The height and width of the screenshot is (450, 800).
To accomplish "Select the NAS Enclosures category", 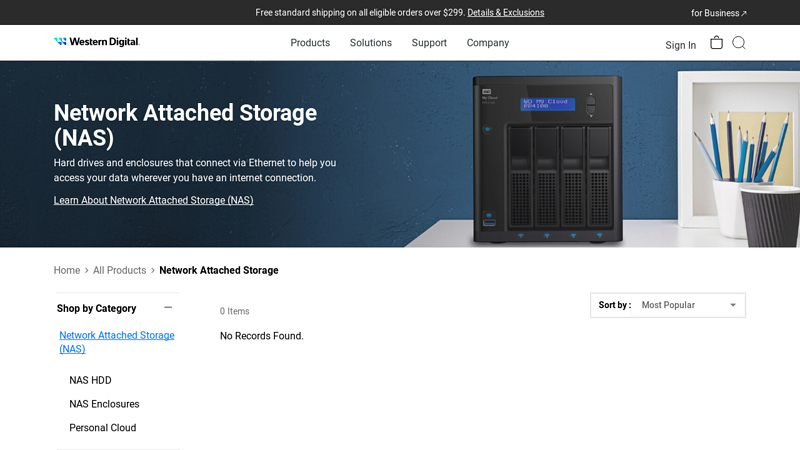I will (x=104, y=404).
